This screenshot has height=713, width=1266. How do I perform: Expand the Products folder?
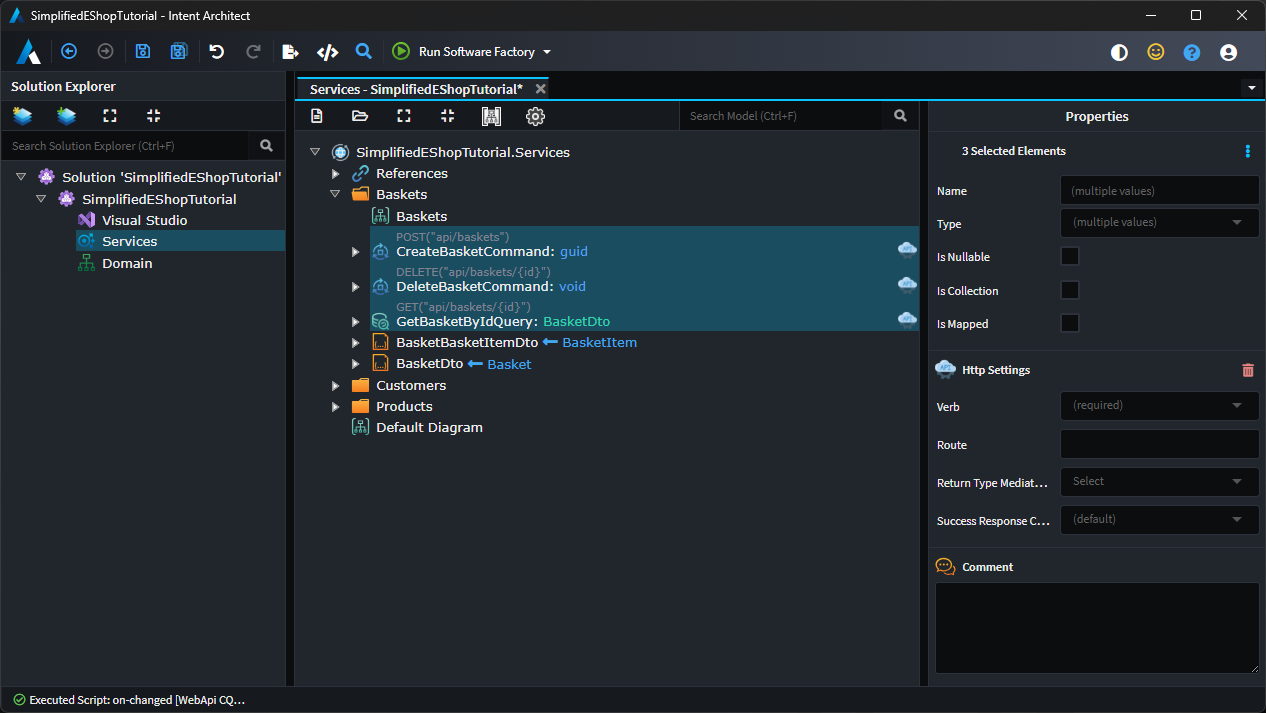[336, 406]
